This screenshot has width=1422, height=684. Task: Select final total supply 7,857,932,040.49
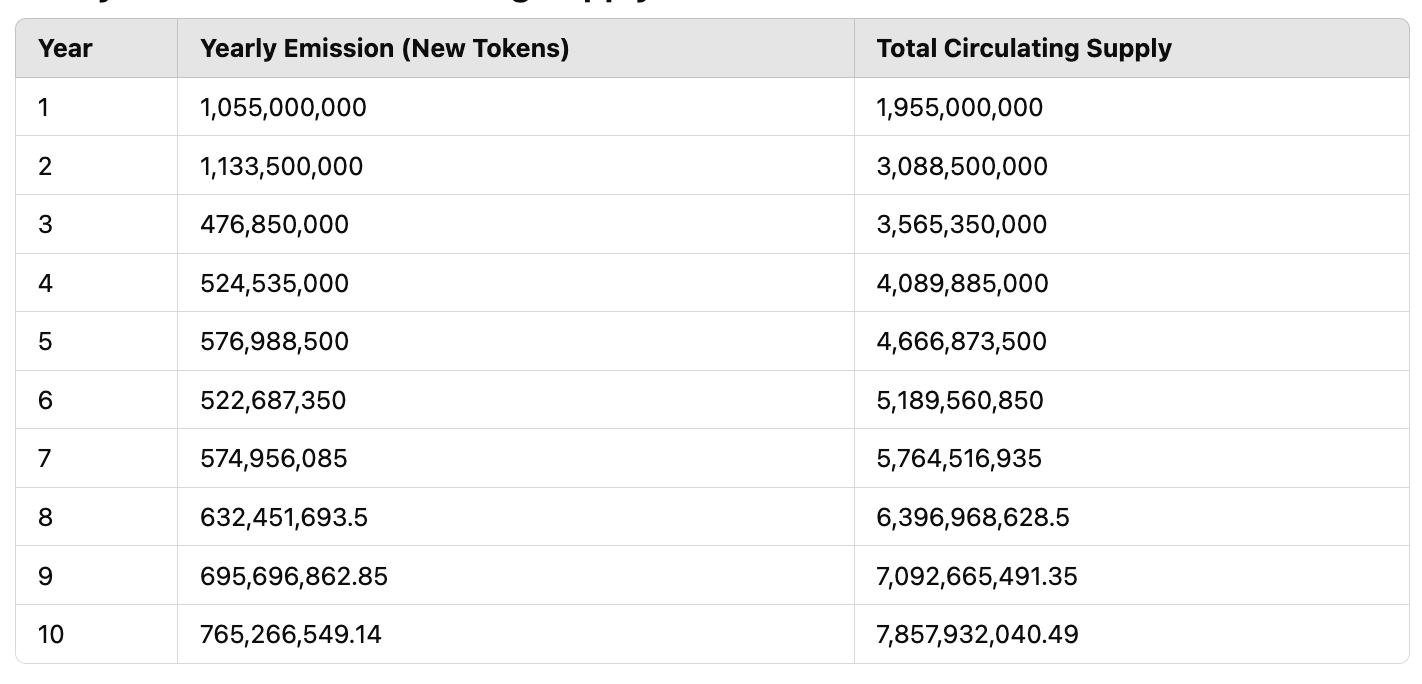[978, 634]
